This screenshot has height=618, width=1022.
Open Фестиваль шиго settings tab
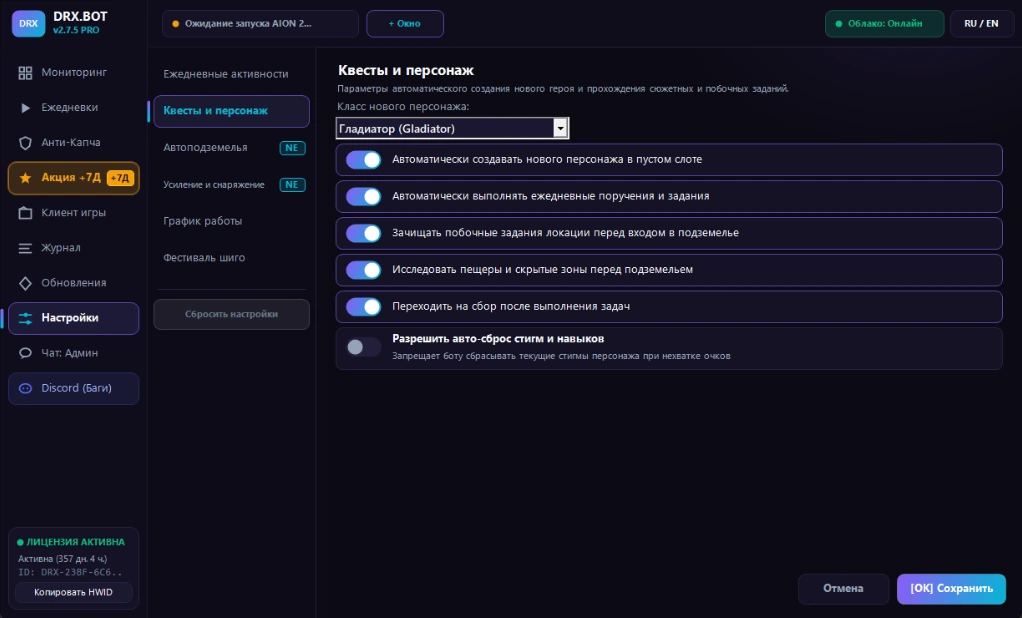click(231, 258)
